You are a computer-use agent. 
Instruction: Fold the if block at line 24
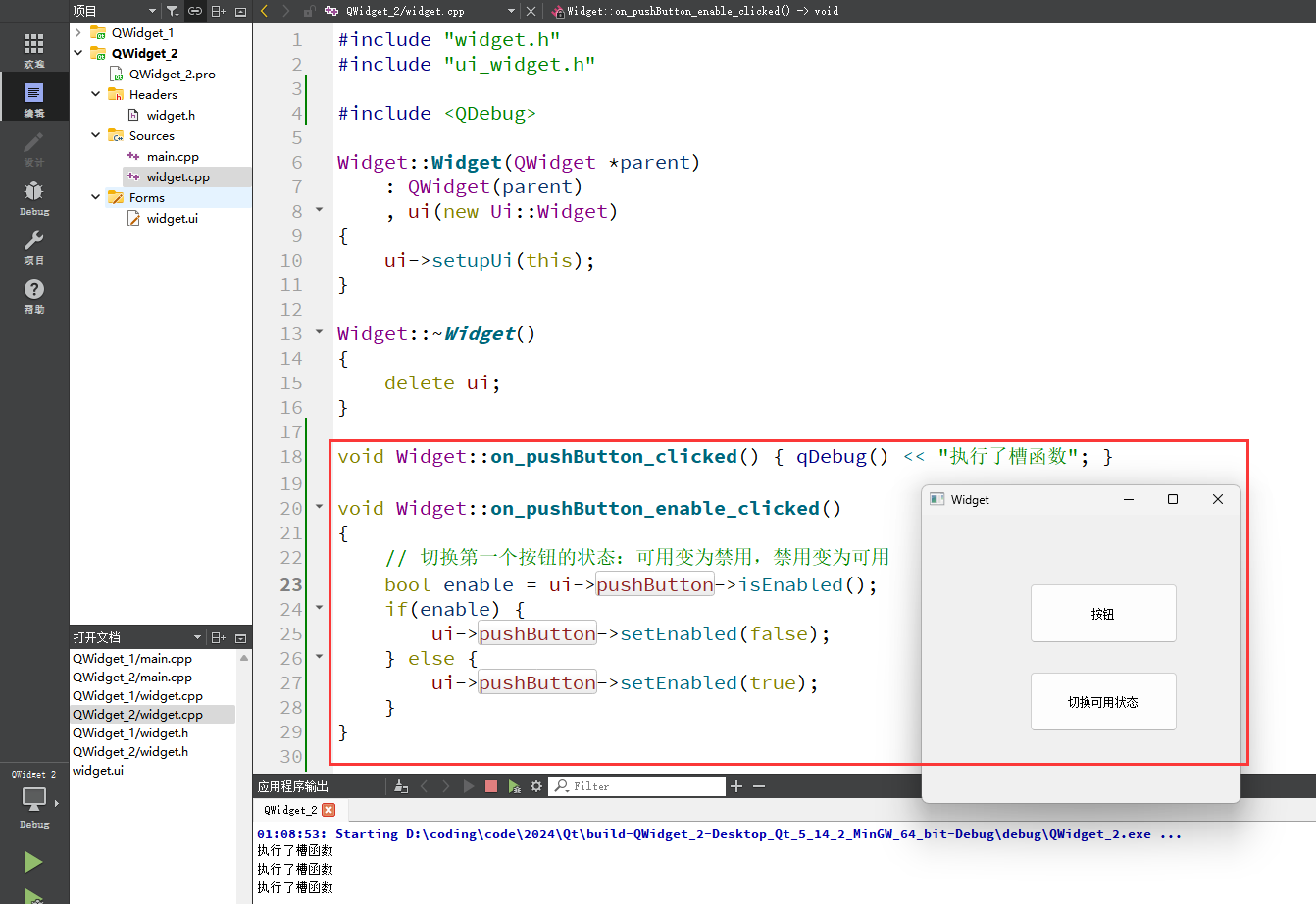click(319, 608)
